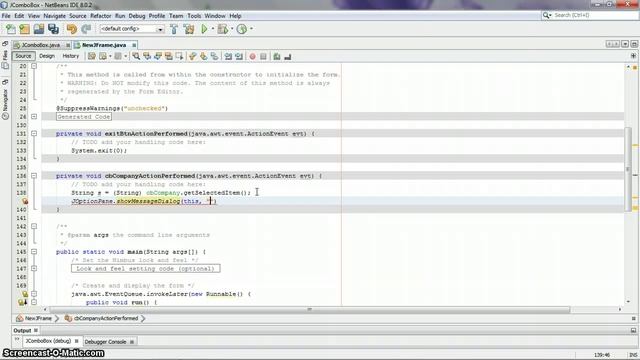Open the Tools menu
The image size is (640, 360).
coord(194,16)
